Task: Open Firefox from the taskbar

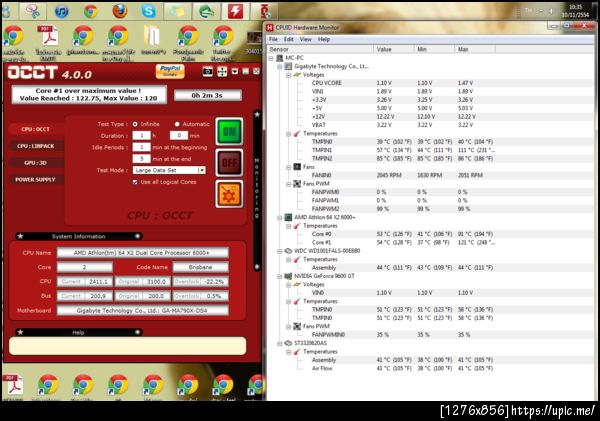Action: (x=119, y=11)
